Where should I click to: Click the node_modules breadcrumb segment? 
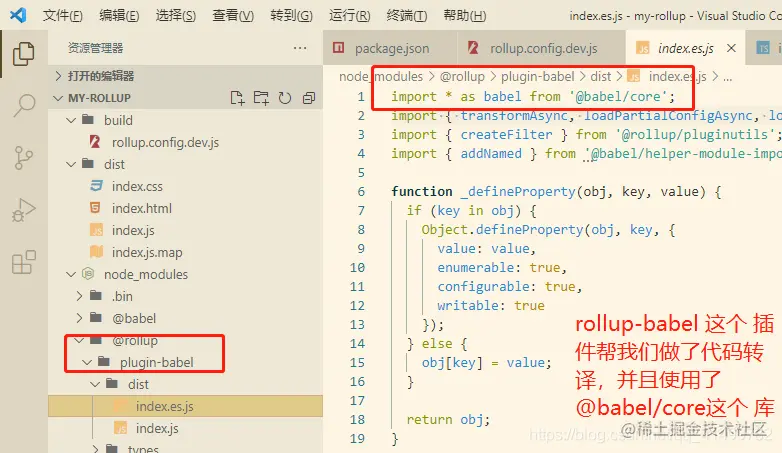381,76
